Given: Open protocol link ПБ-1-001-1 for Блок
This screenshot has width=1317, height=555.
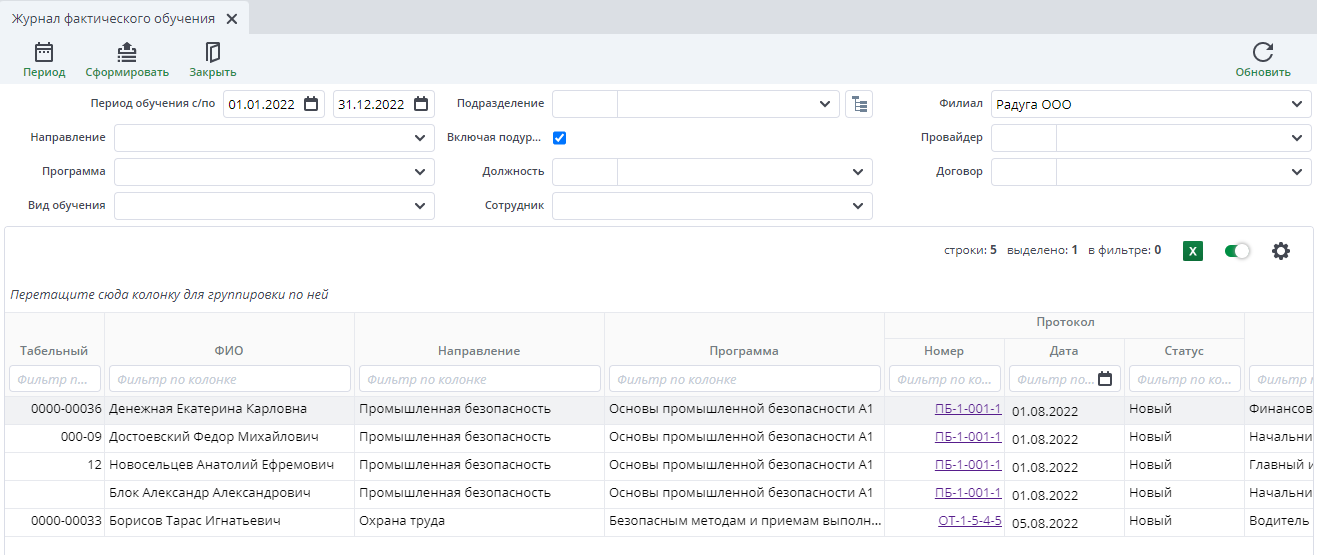Looking at the screenshot, I should (x=968, y=493).
